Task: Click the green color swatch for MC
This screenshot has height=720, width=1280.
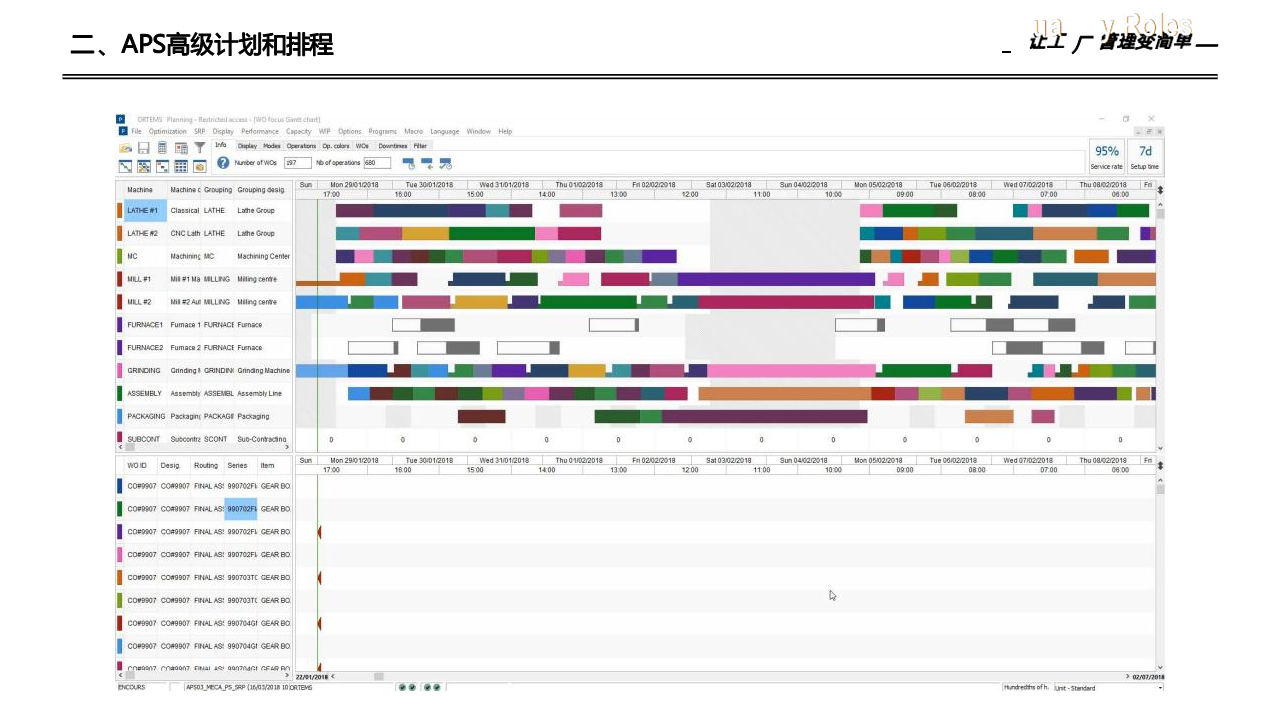Action: [120, 256]
